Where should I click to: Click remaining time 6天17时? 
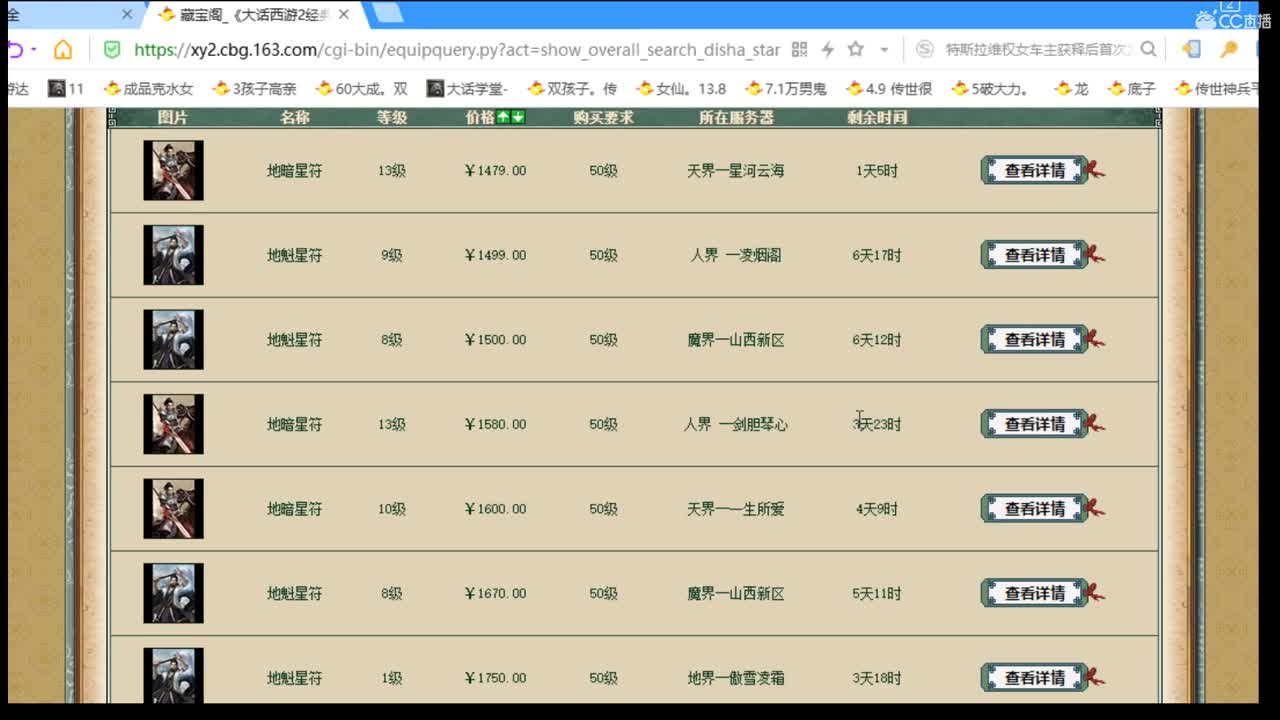coord(877,255)
